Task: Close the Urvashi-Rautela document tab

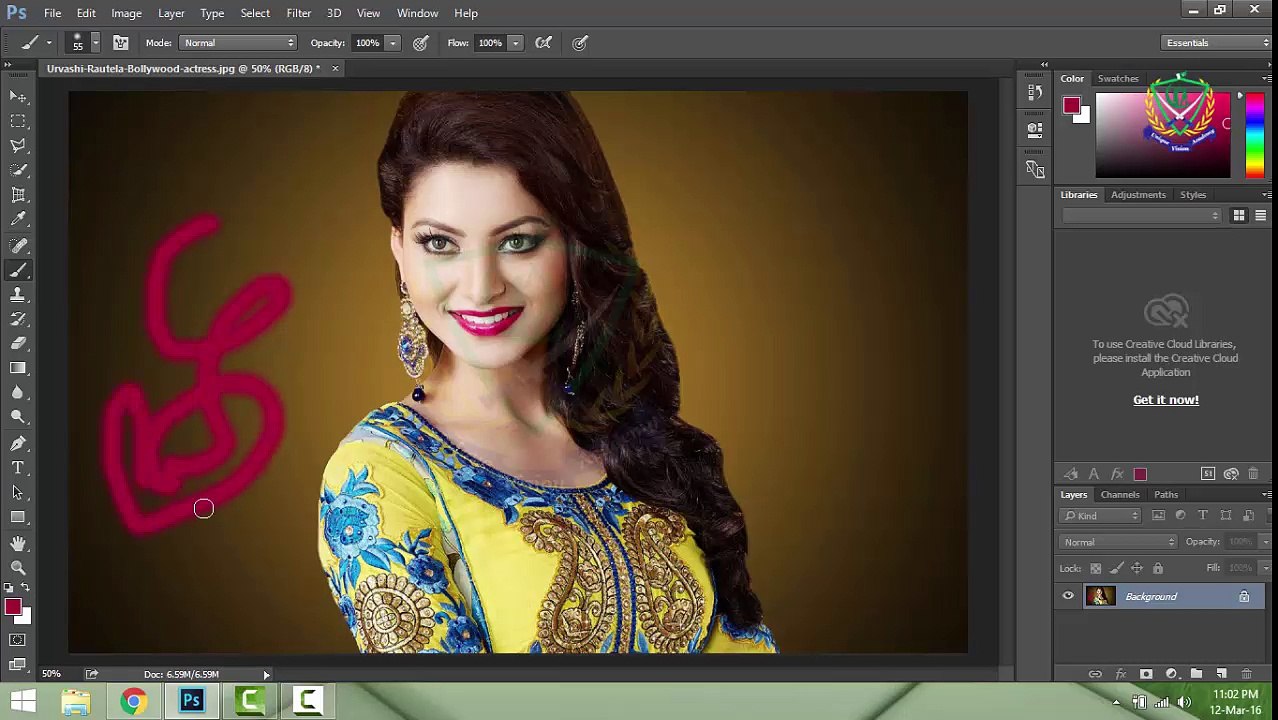Action: tap(335, 69)
